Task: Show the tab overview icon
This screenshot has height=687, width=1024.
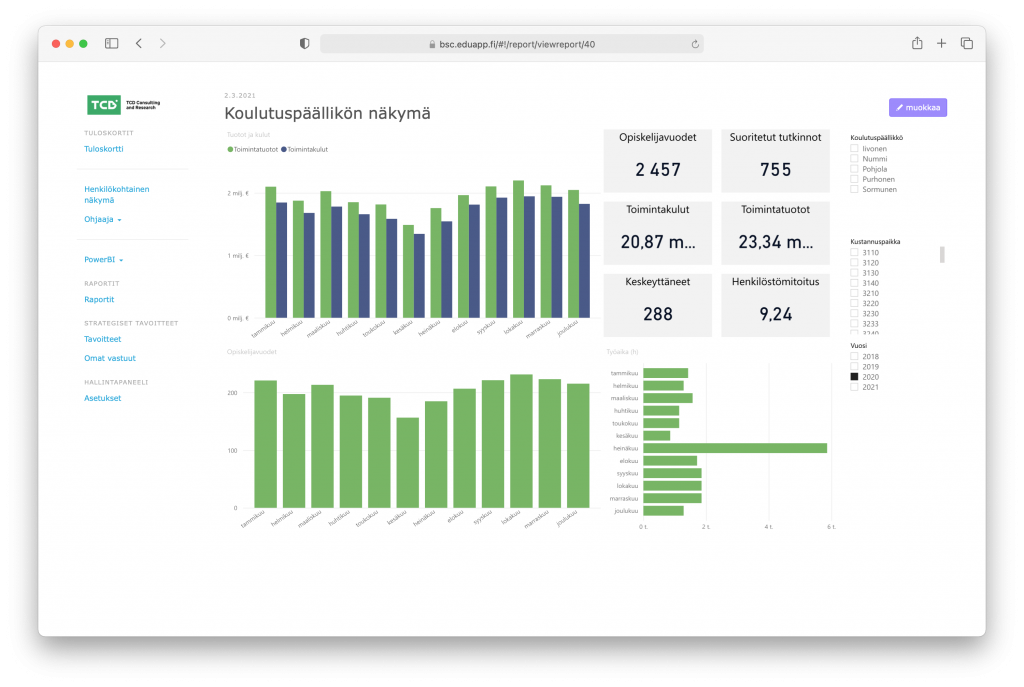Action: (x=967, y=43)
